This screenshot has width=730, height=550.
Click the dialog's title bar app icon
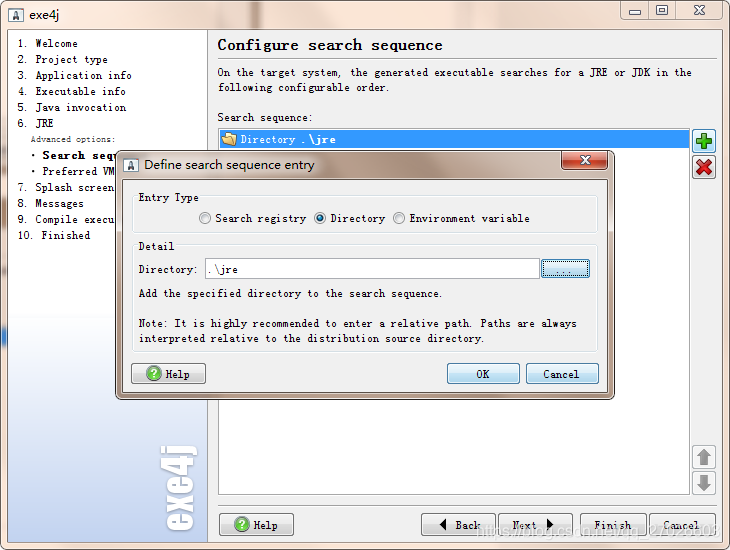coord(131,165)
